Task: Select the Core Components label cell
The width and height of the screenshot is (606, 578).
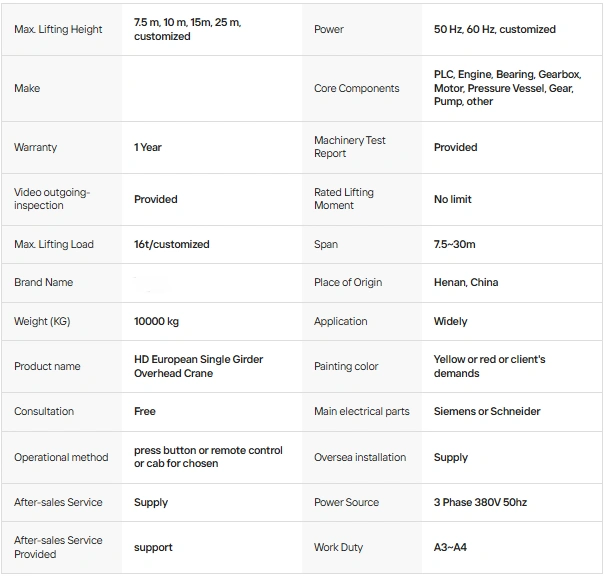Action: coord(356,88)
